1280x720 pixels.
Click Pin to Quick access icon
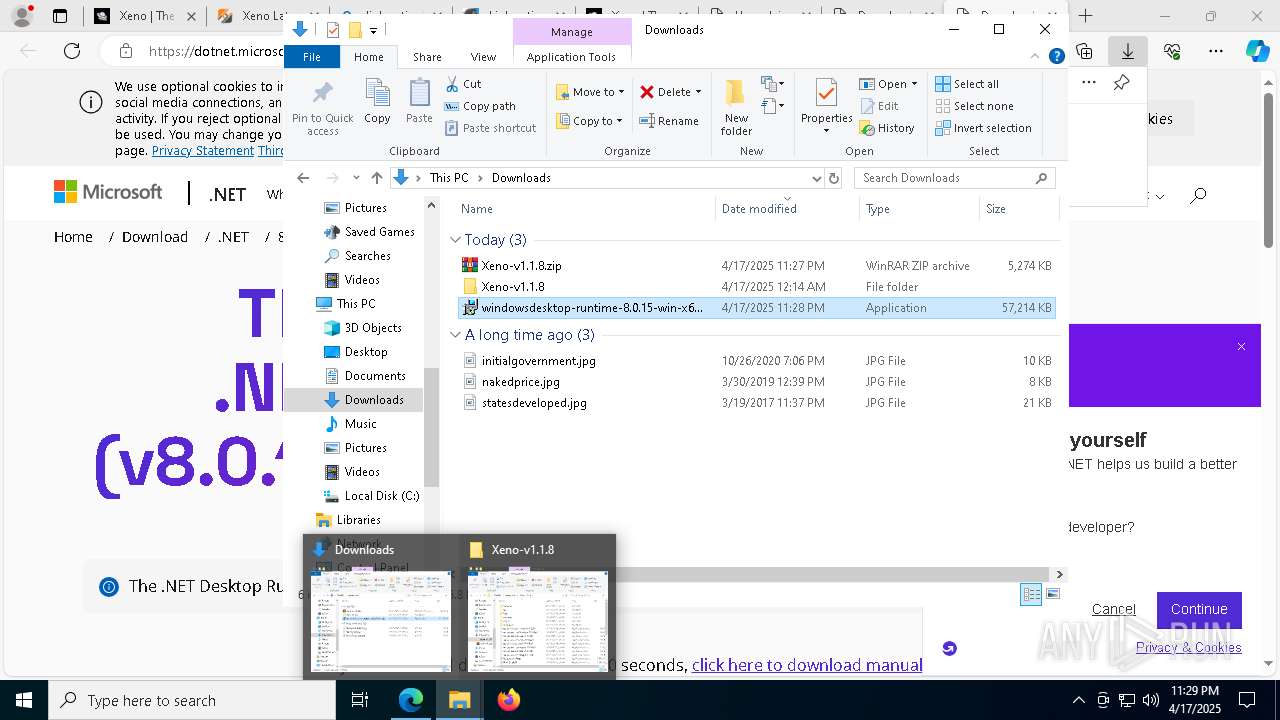pos(322,108)
